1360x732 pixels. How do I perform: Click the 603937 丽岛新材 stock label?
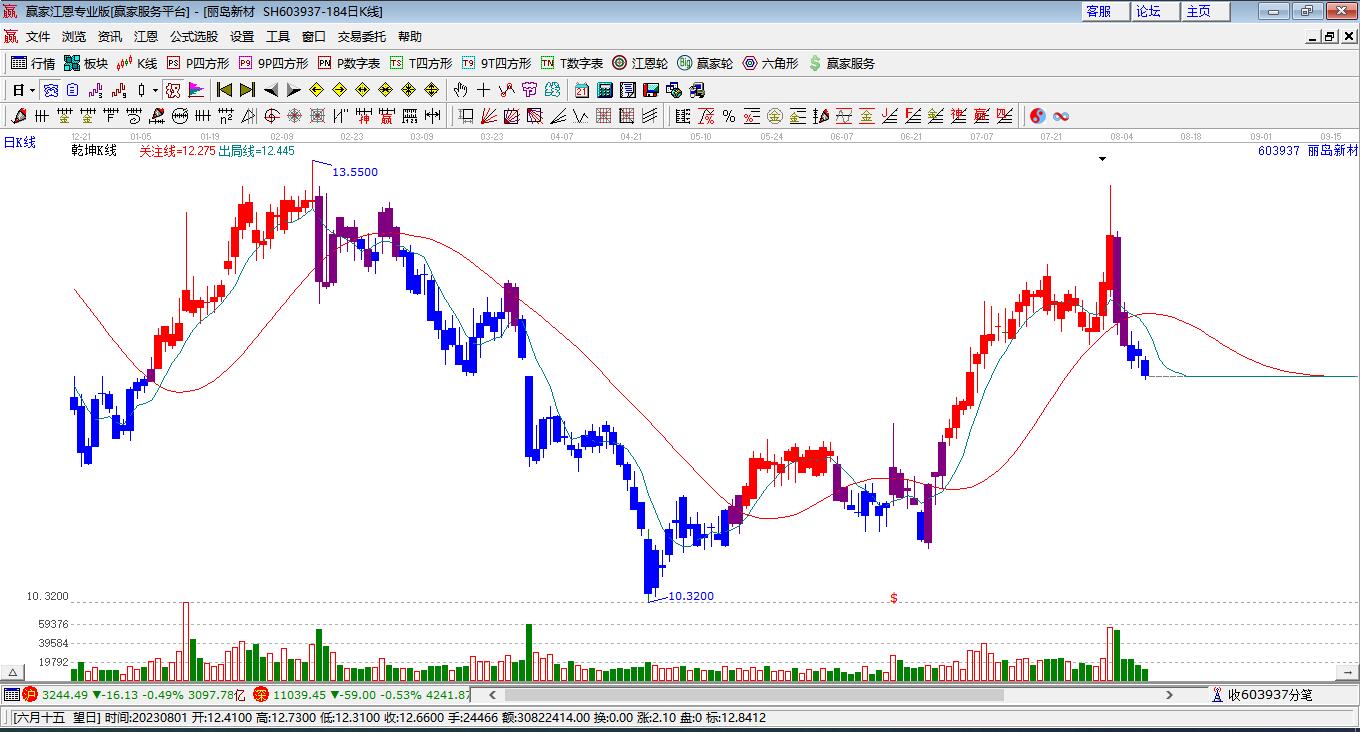[1308, 151]
